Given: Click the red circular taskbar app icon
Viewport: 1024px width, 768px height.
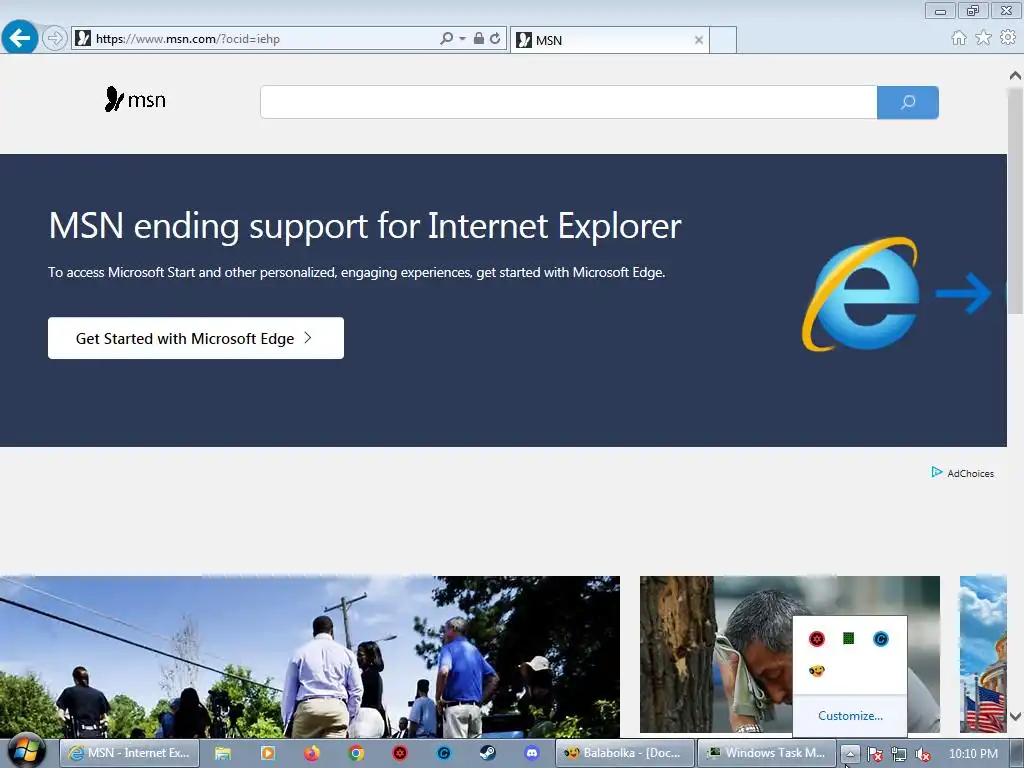Looking at the screenshot, I should [x=400, y=754].
